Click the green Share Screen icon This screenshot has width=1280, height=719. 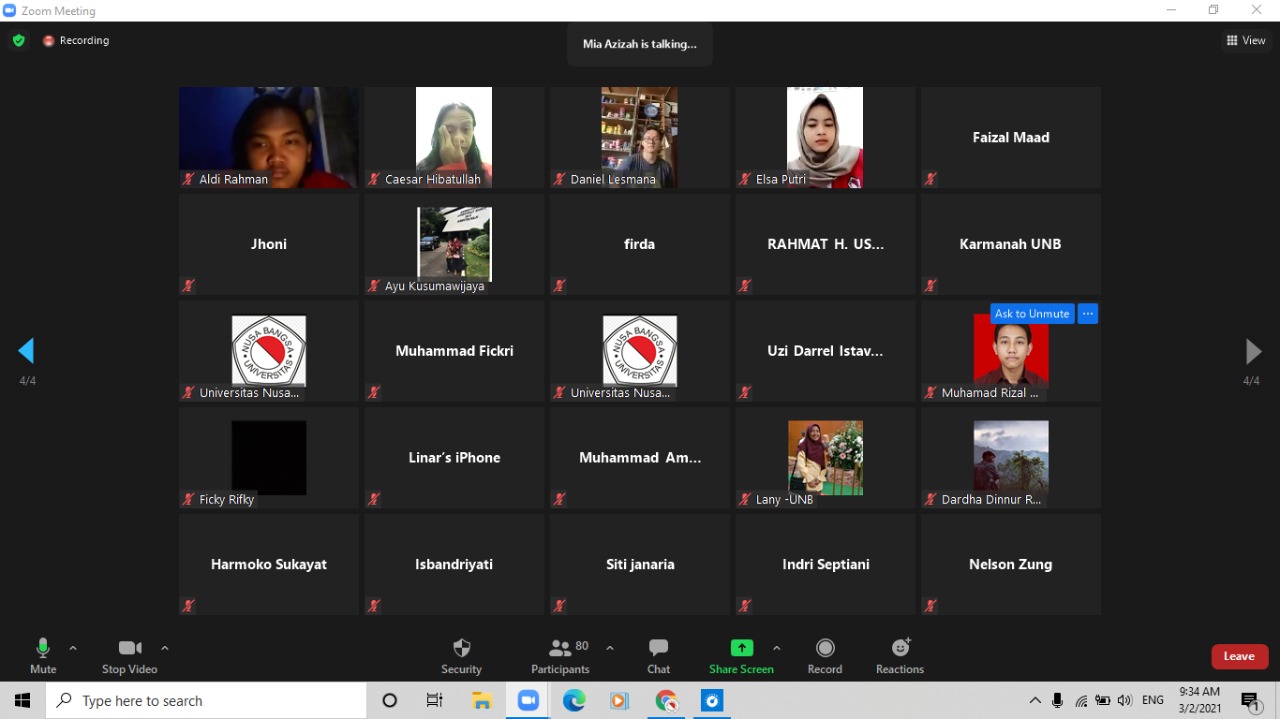tap(741, 648)
